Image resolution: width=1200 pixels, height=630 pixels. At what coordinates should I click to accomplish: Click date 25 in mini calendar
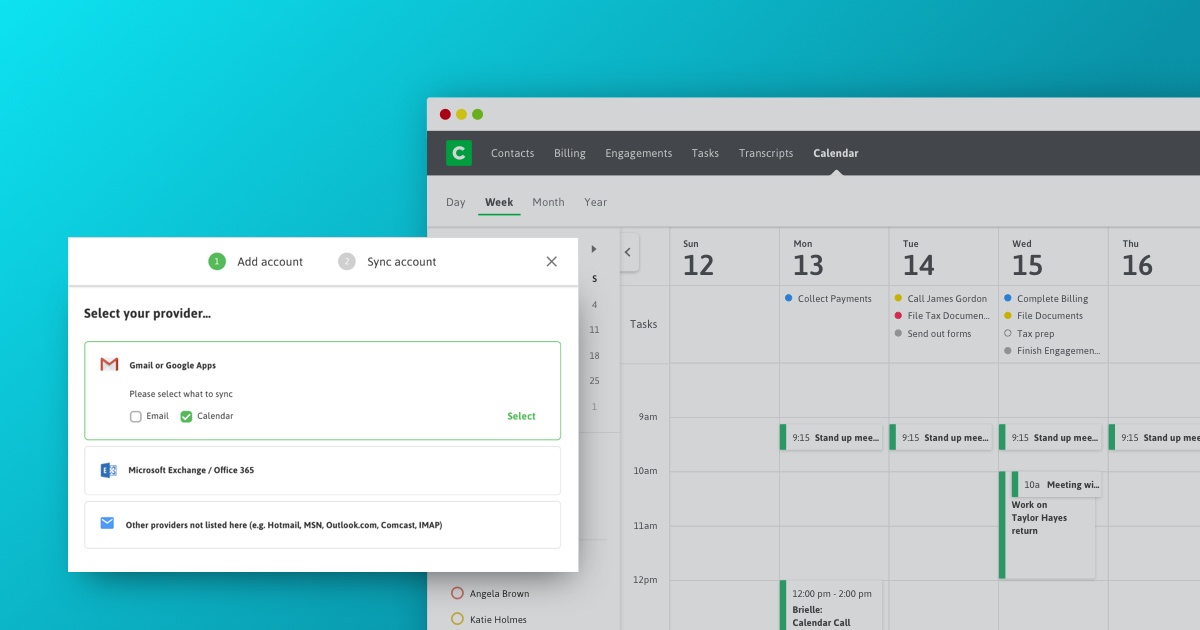pyautogui.click(x=594, y=381)
